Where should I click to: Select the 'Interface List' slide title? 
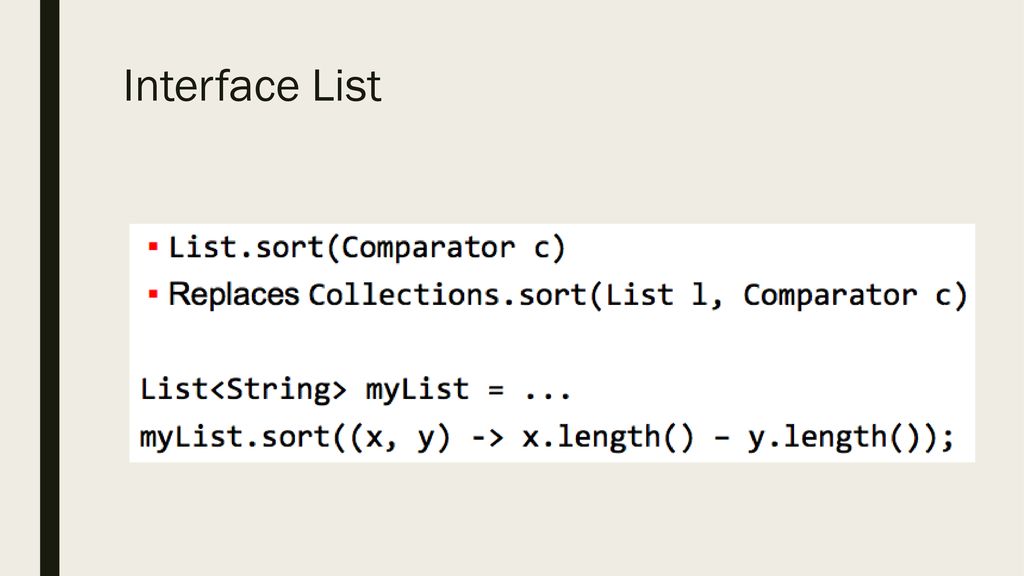click(x=252, y=86)
